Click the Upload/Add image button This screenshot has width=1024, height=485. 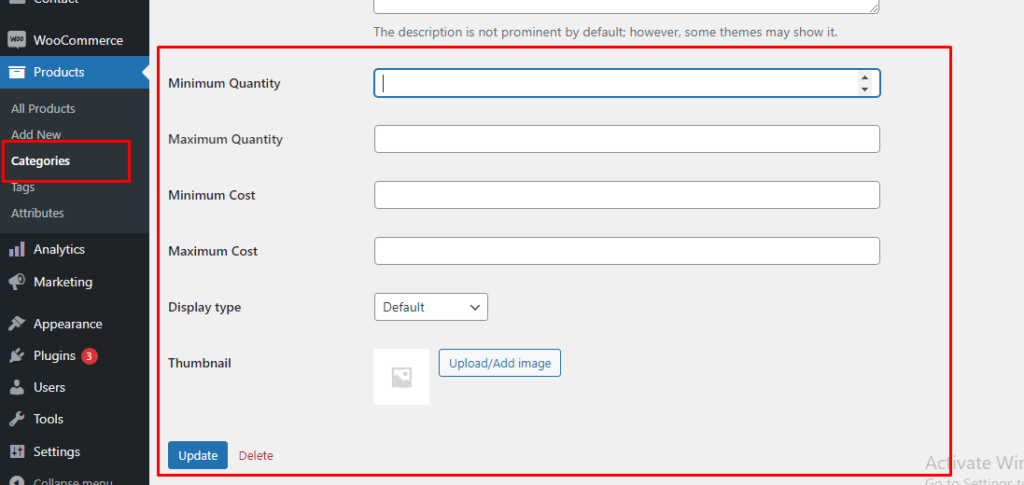(500, 363)
